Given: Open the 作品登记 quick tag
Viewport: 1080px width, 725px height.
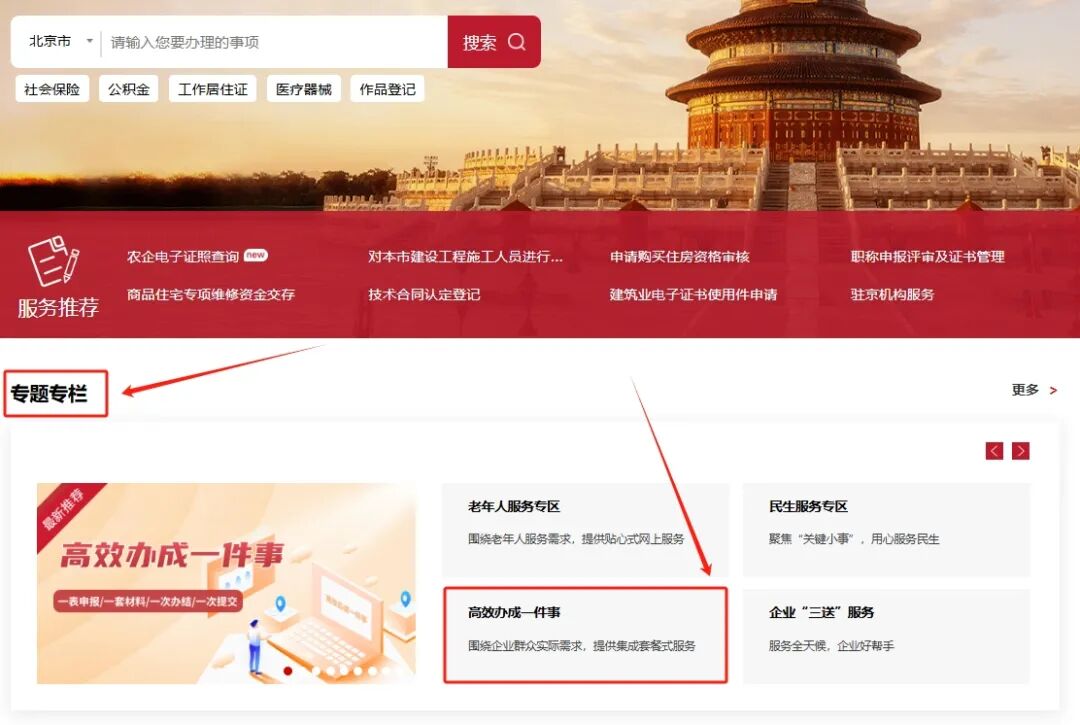Looking at the screenshot, I should [x=387, y=89].
